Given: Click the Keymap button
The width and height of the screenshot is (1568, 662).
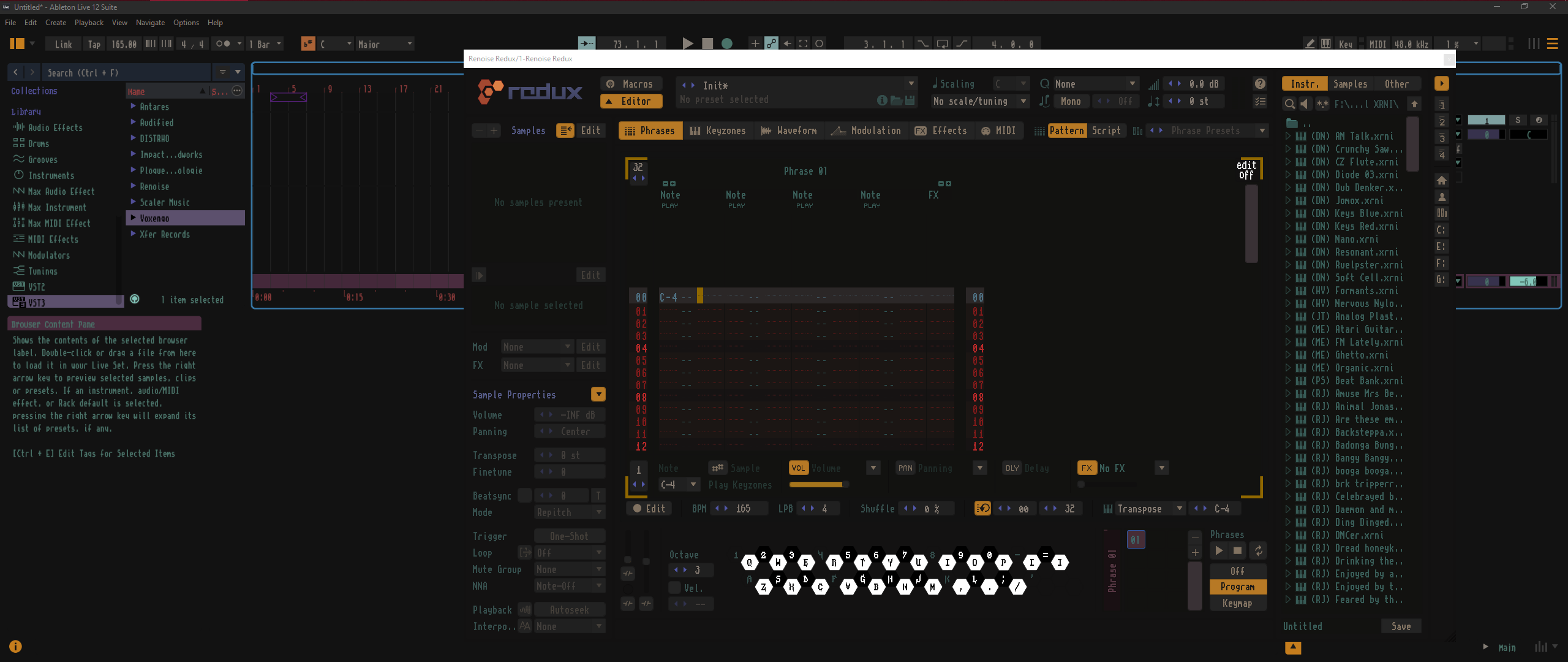Looking at the screenshot, I should [x=1237, y=603].
